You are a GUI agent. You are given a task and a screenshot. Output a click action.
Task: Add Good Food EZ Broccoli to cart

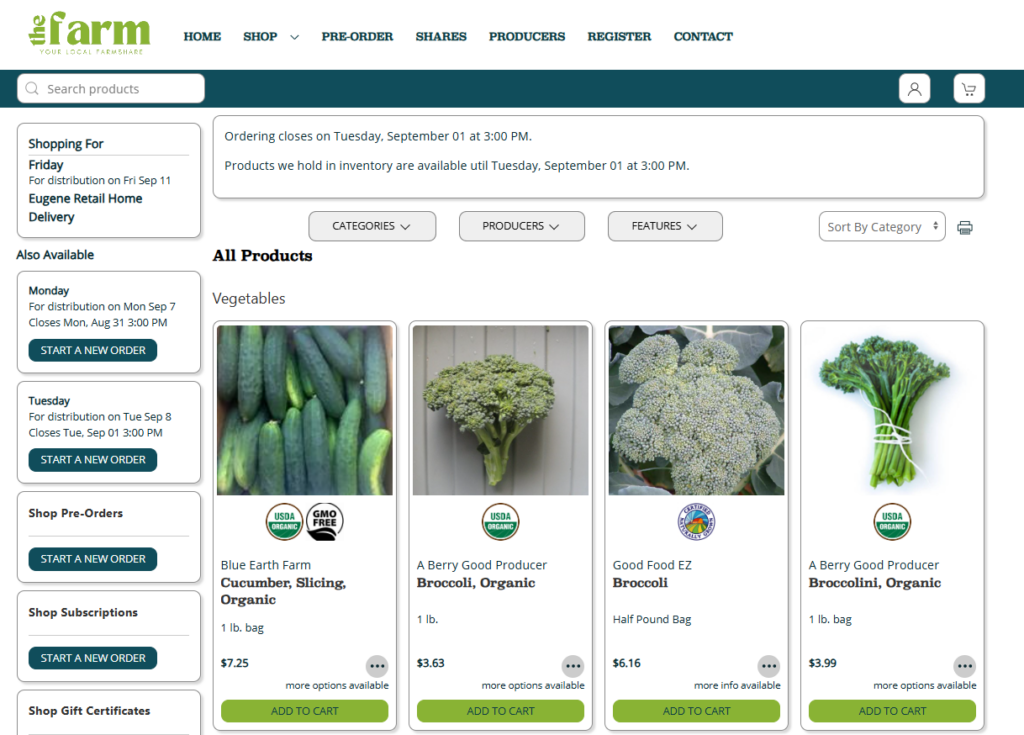[x=696, y=711]
